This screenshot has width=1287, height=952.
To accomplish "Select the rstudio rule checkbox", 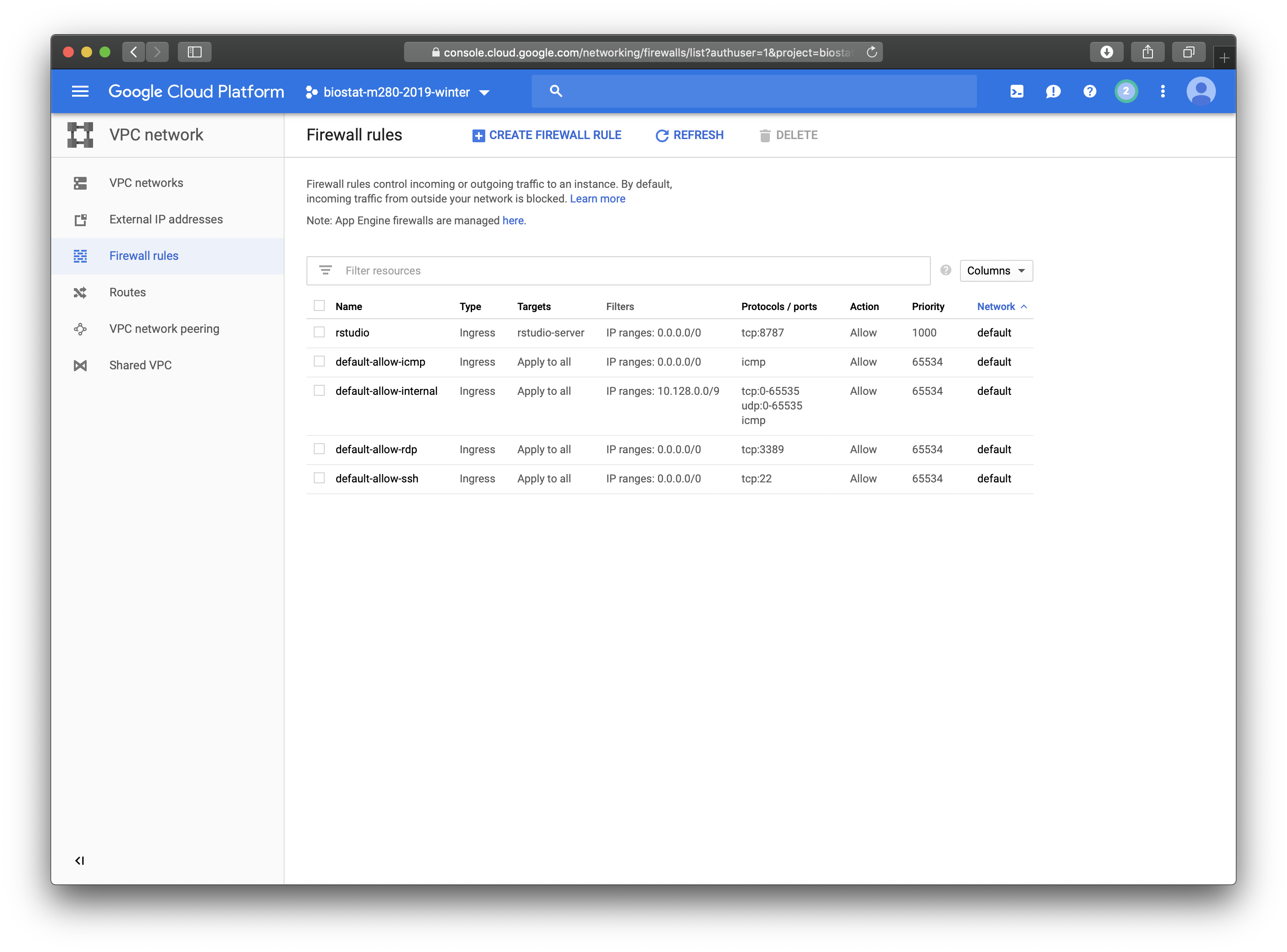I will [x=319, y=332].
